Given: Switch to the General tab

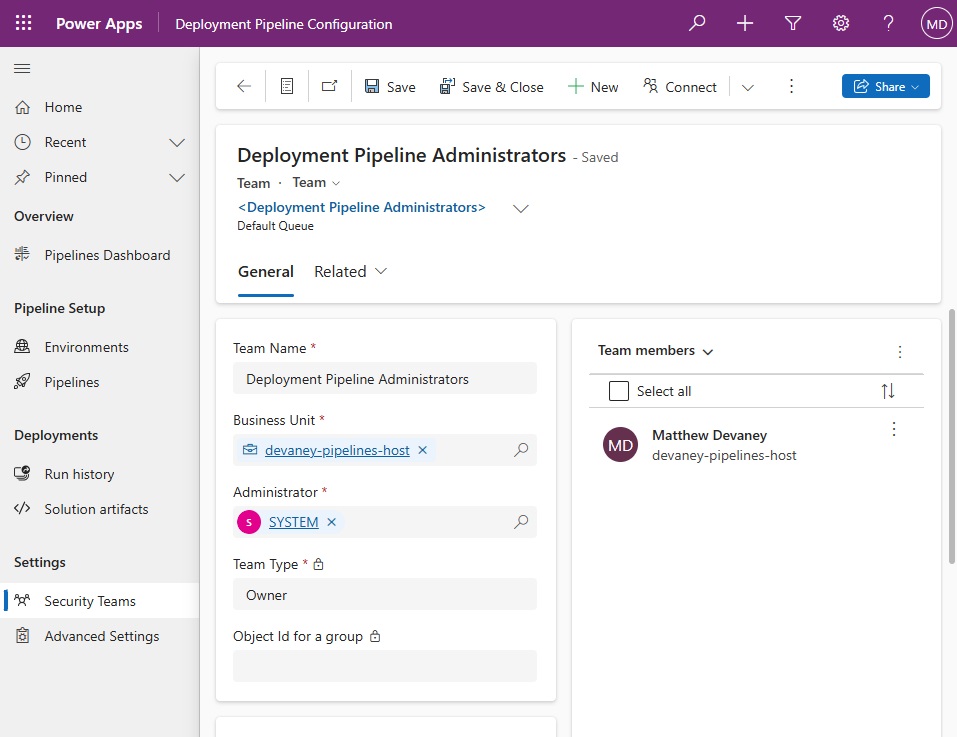Looking at the screenshot, I should pos(265,272).
